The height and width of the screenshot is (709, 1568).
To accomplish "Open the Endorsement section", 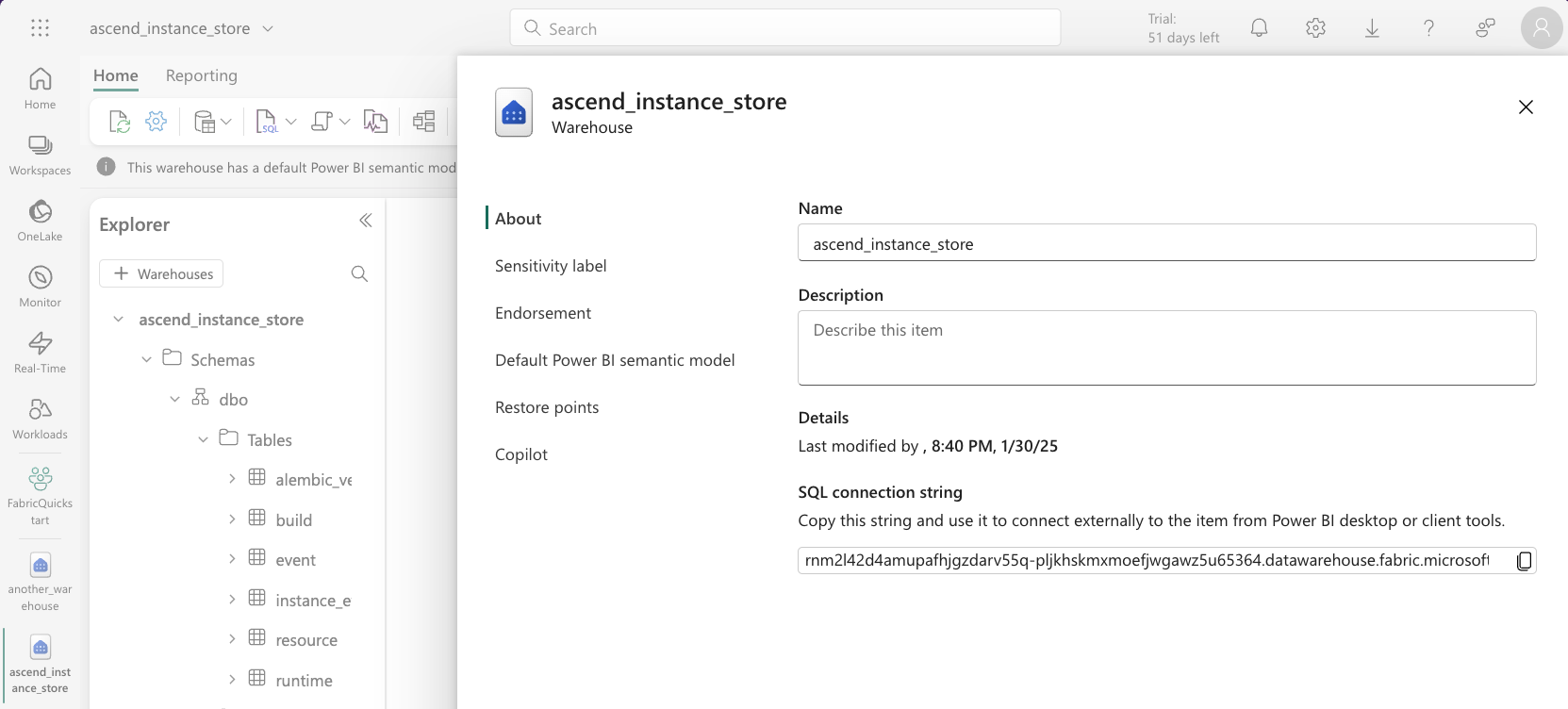I will 543,313.
